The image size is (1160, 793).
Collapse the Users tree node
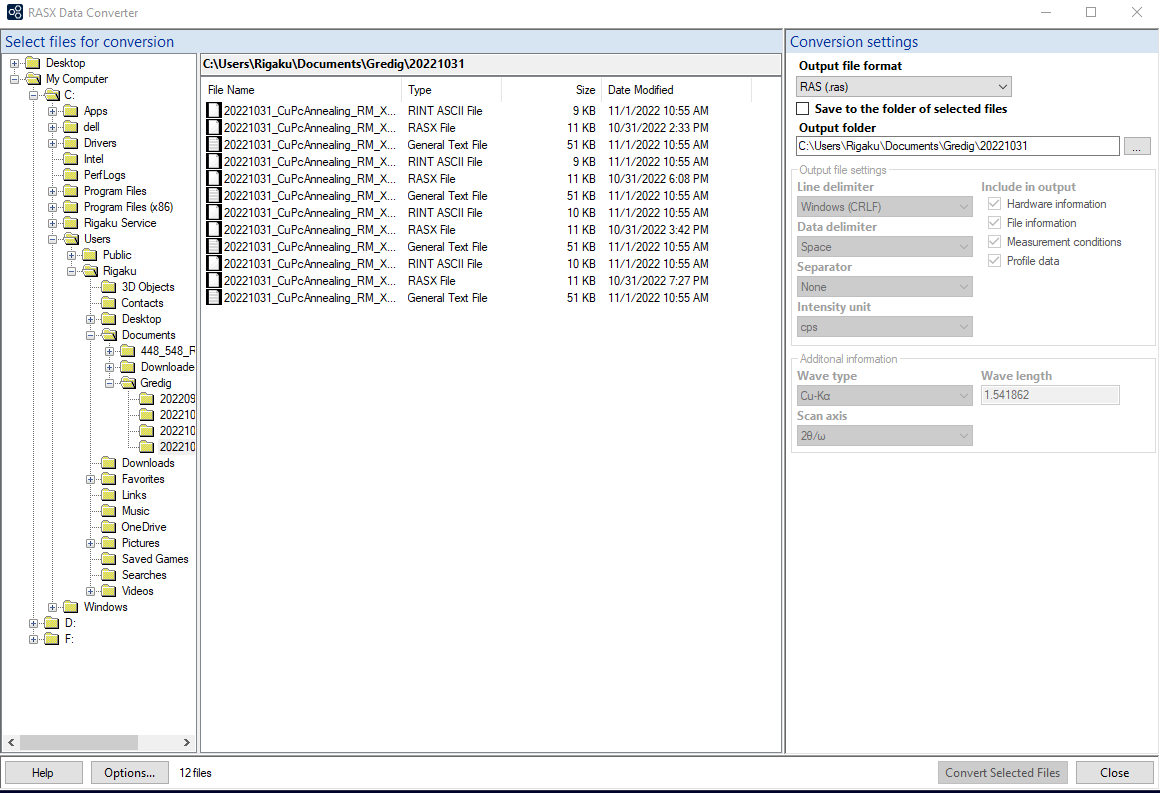[54, 239]
